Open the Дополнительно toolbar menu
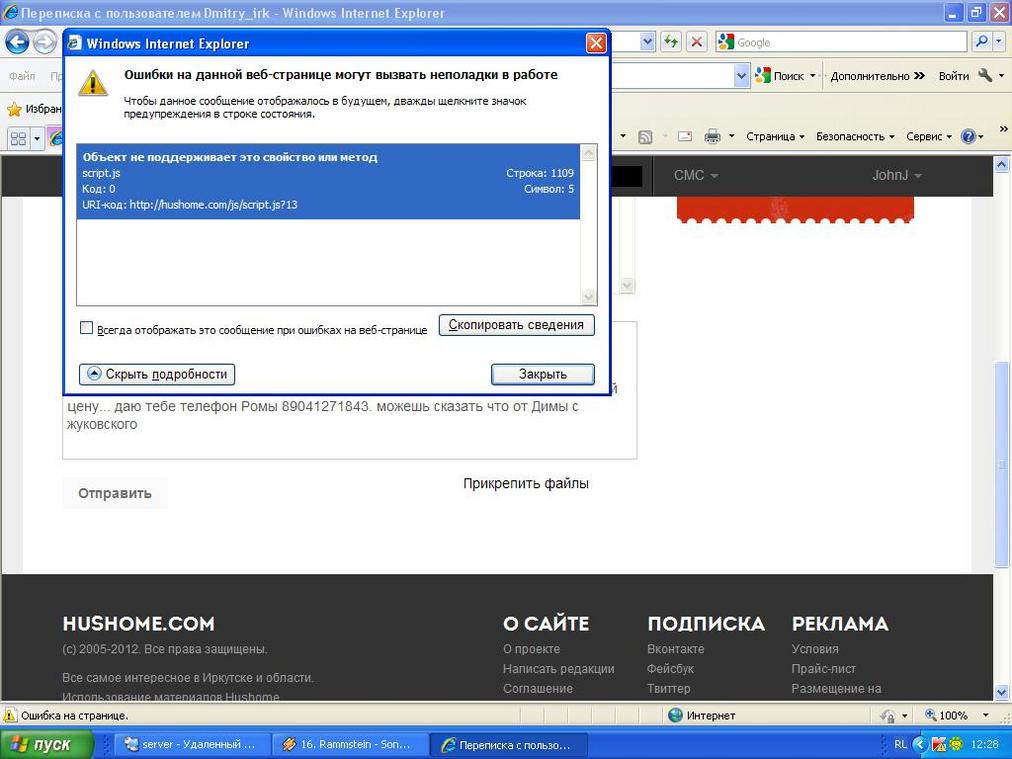 (877, 76)
